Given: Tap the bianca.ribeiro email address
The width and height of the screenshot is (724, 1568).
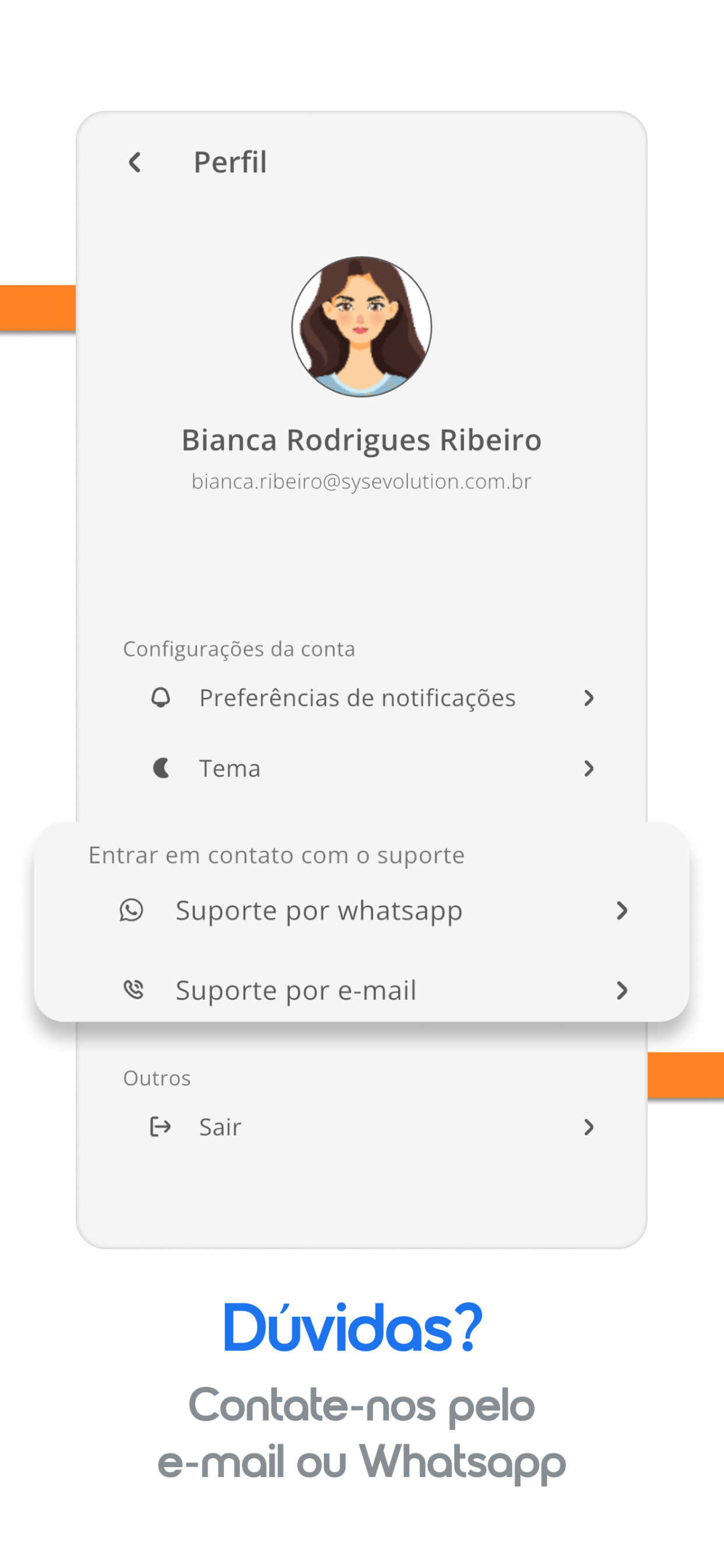Looking at the screenshot, I should 361,481.
